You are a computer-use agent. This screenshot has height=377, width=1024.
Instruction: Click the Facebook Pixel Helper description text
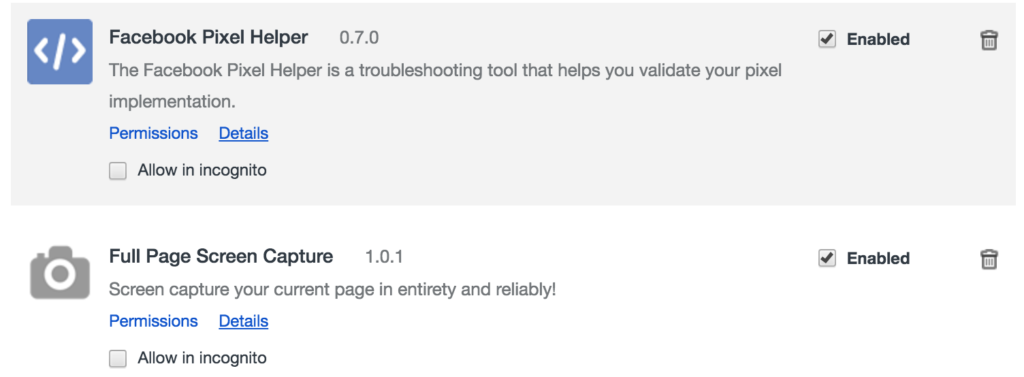[445, 86]
